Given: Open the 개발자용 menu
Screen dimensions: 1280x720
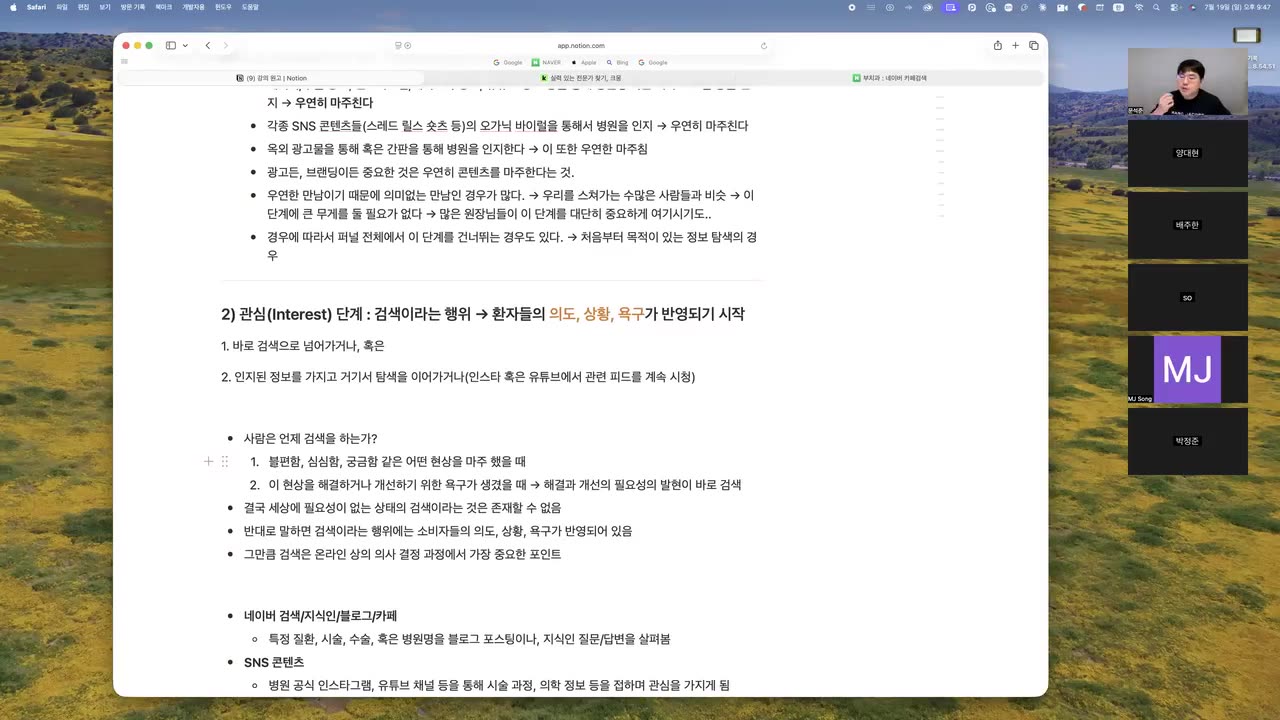Looking at the screenshot, I should coord(193,7).
